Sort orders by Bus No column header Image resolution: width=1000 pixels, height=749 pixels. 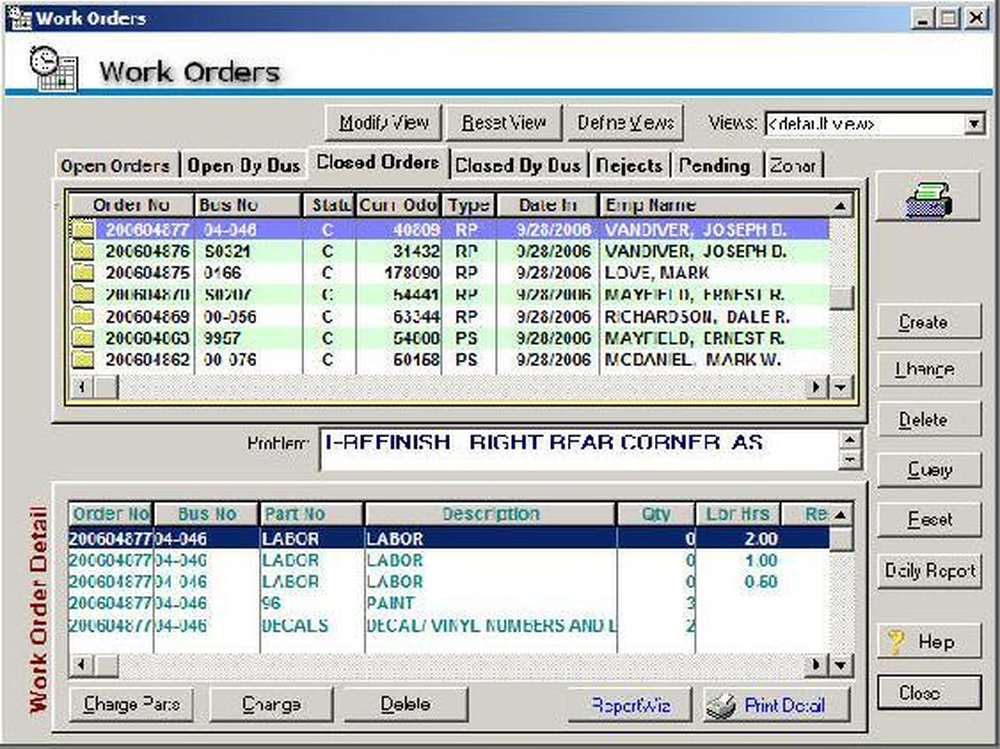pos(247,205)
